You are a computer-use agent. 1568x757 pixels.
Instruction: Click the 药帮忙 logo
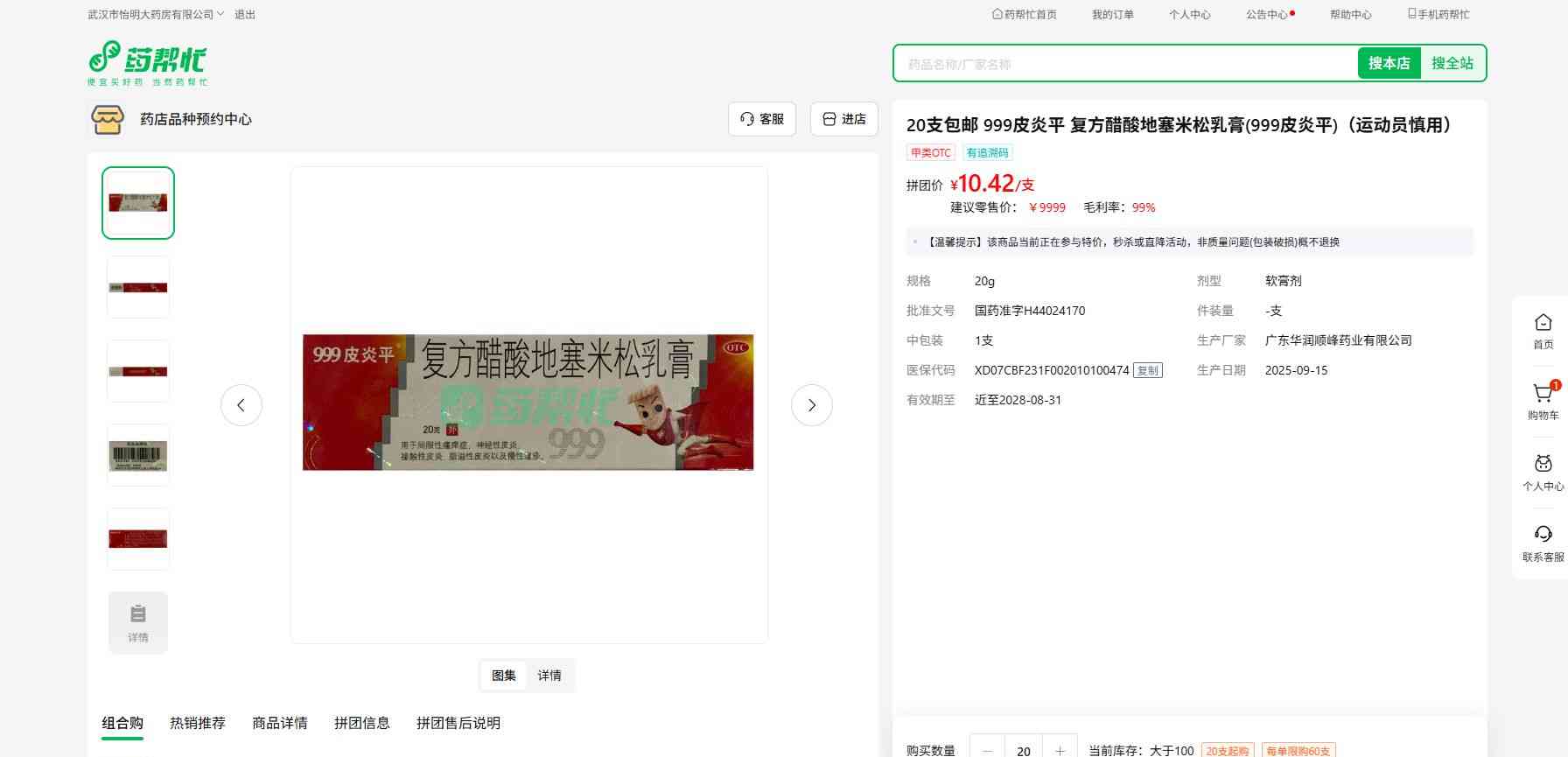click(x=147, y=63)
